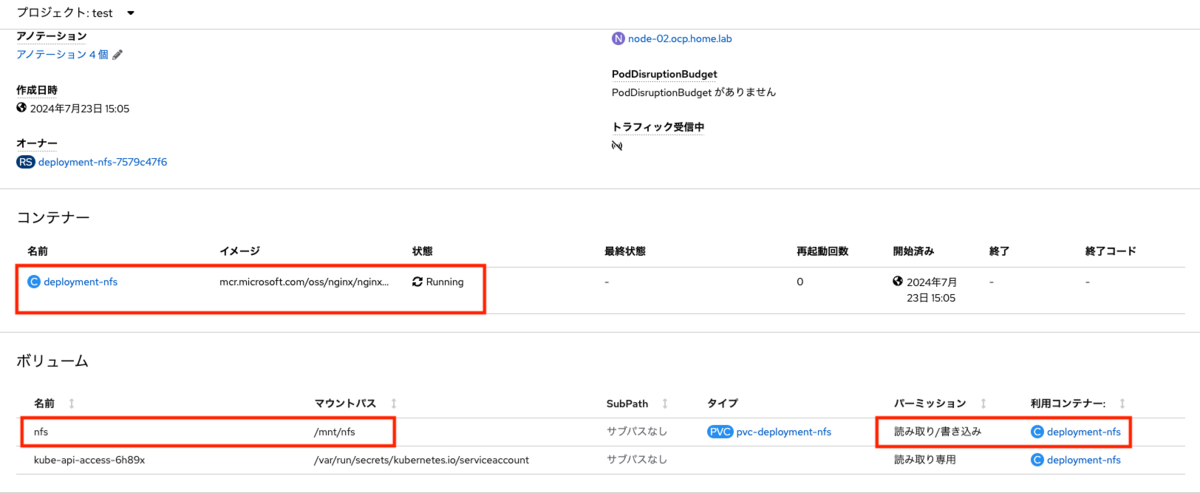Click the traffic not receiving icon
The height and width of the screenshot is (493, 1200).
pyautogui.click(x=617, y=145)
